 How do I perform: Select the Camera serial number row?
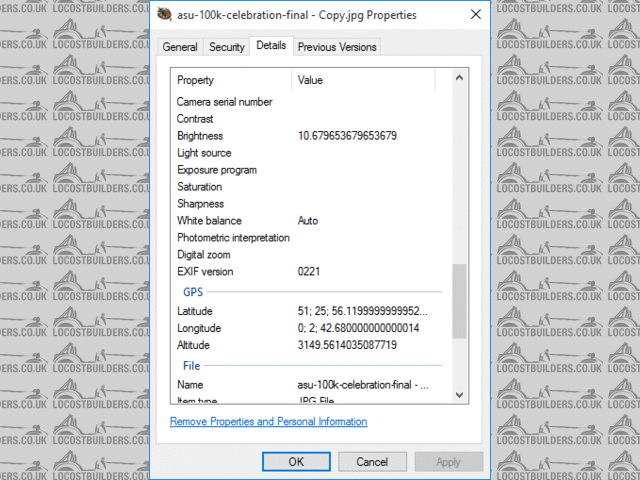[224, 102]
